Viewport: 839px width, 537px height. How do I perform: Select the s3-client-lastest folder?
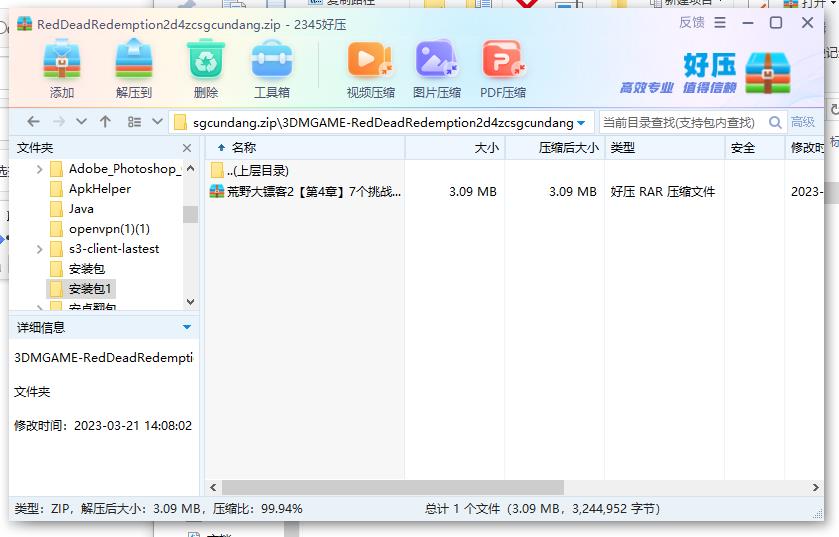(x=104, y=249)
